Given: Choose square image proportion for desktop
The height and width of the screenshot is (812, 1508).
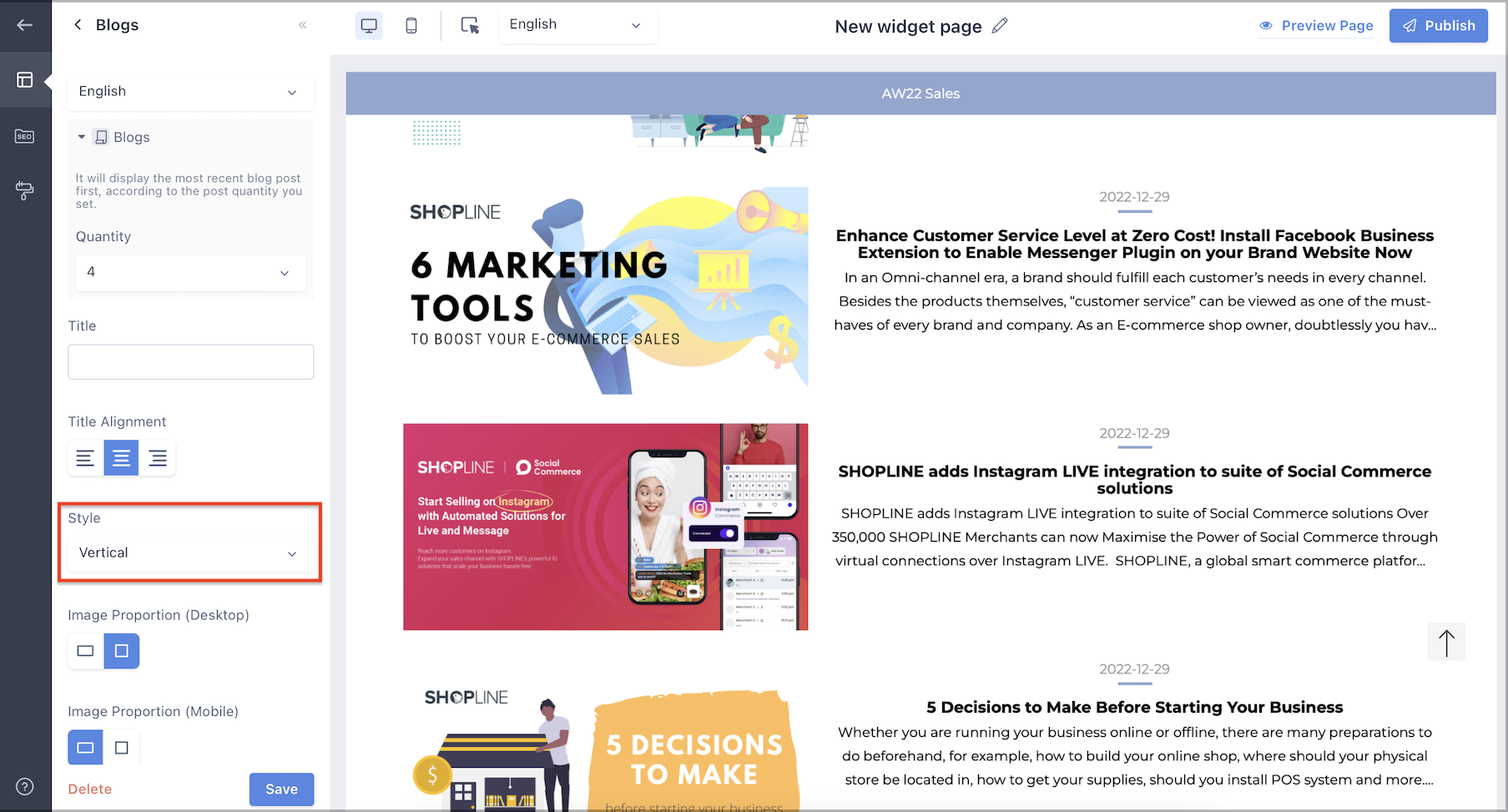Looking at the screenshot, I should tap(121, 651).
